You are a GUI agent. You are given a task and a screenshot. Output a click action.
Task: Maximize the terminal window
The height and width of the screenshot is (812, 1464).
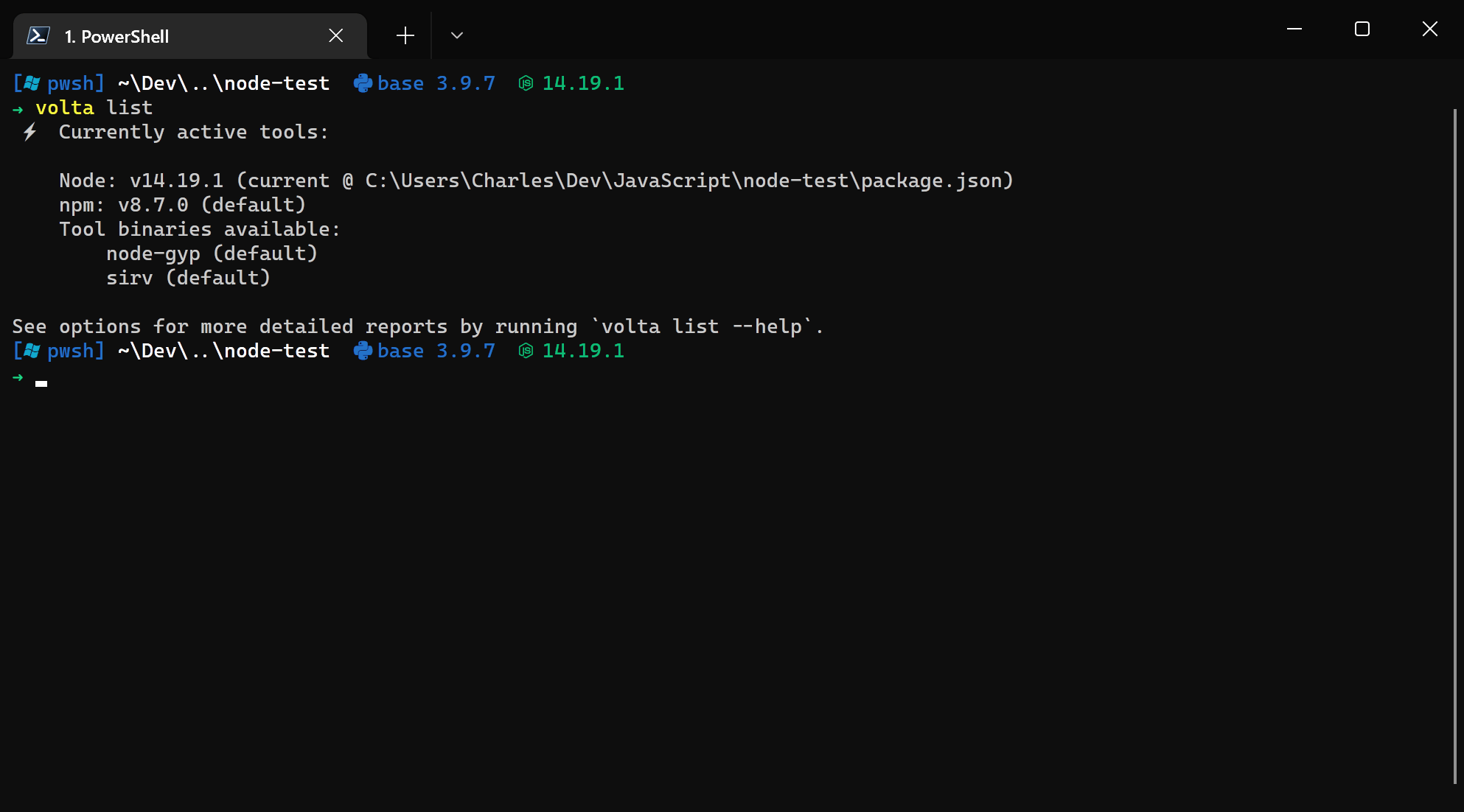point(1362,29)
